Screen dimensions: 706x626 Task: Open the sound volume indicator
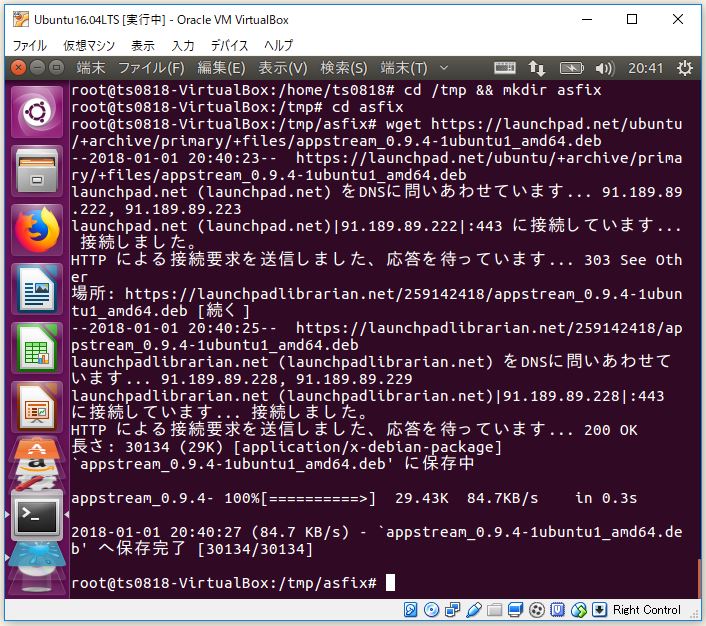pos(604,68)
